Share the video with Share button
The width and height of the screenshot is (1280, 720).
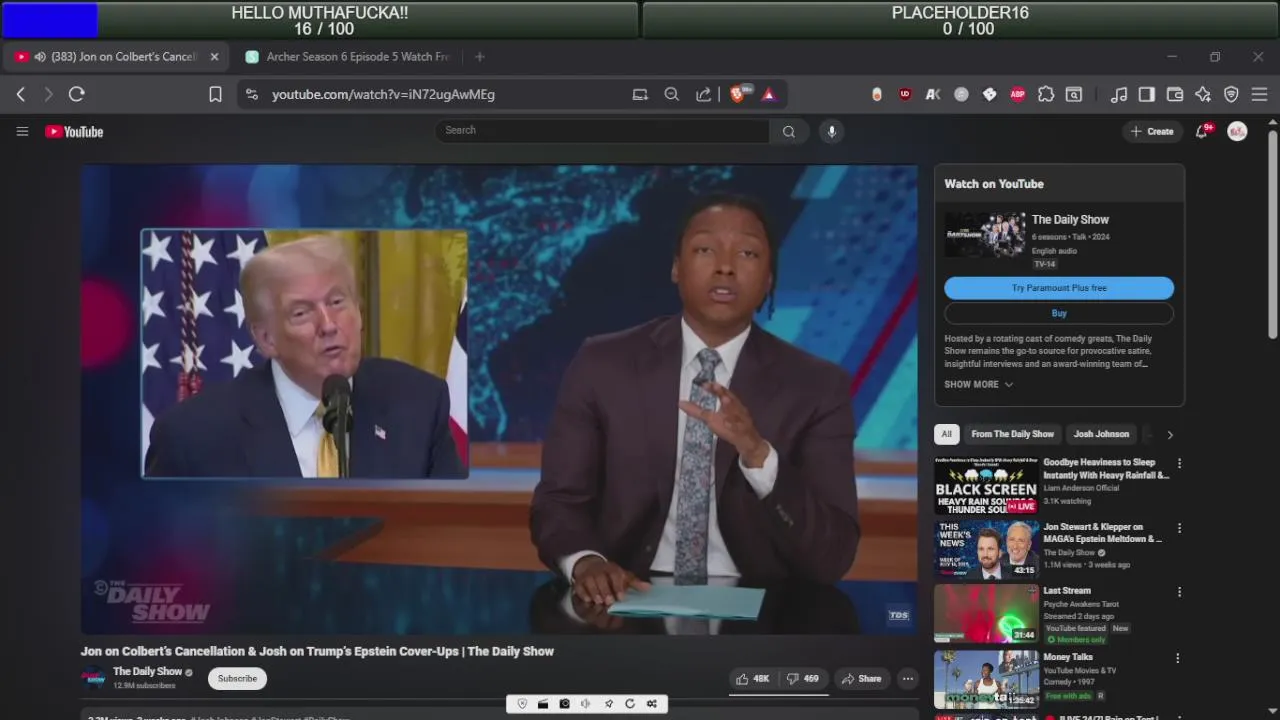tap(861, 679)
